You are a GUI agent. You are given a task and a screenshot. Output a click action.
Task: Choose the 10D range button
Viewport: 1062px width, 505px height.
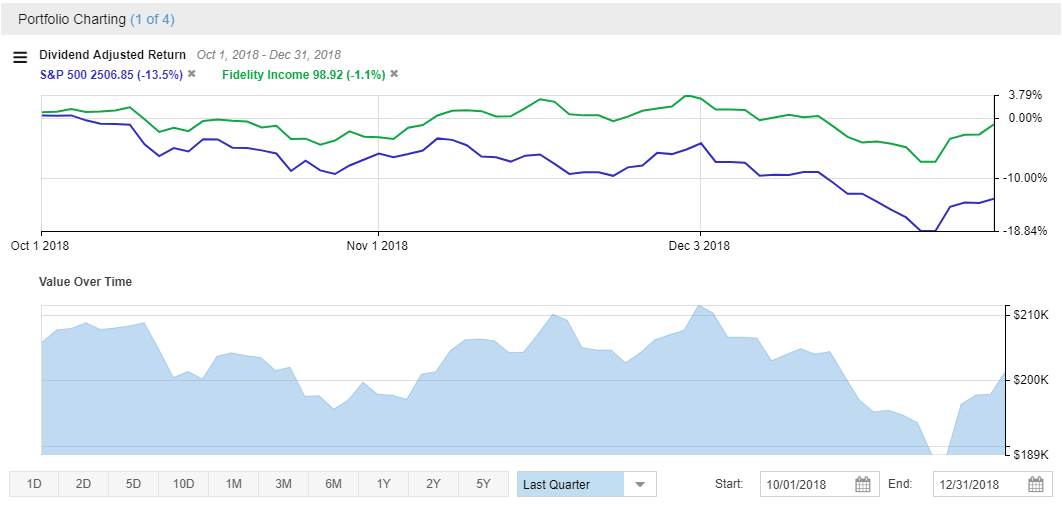point(184,484)
